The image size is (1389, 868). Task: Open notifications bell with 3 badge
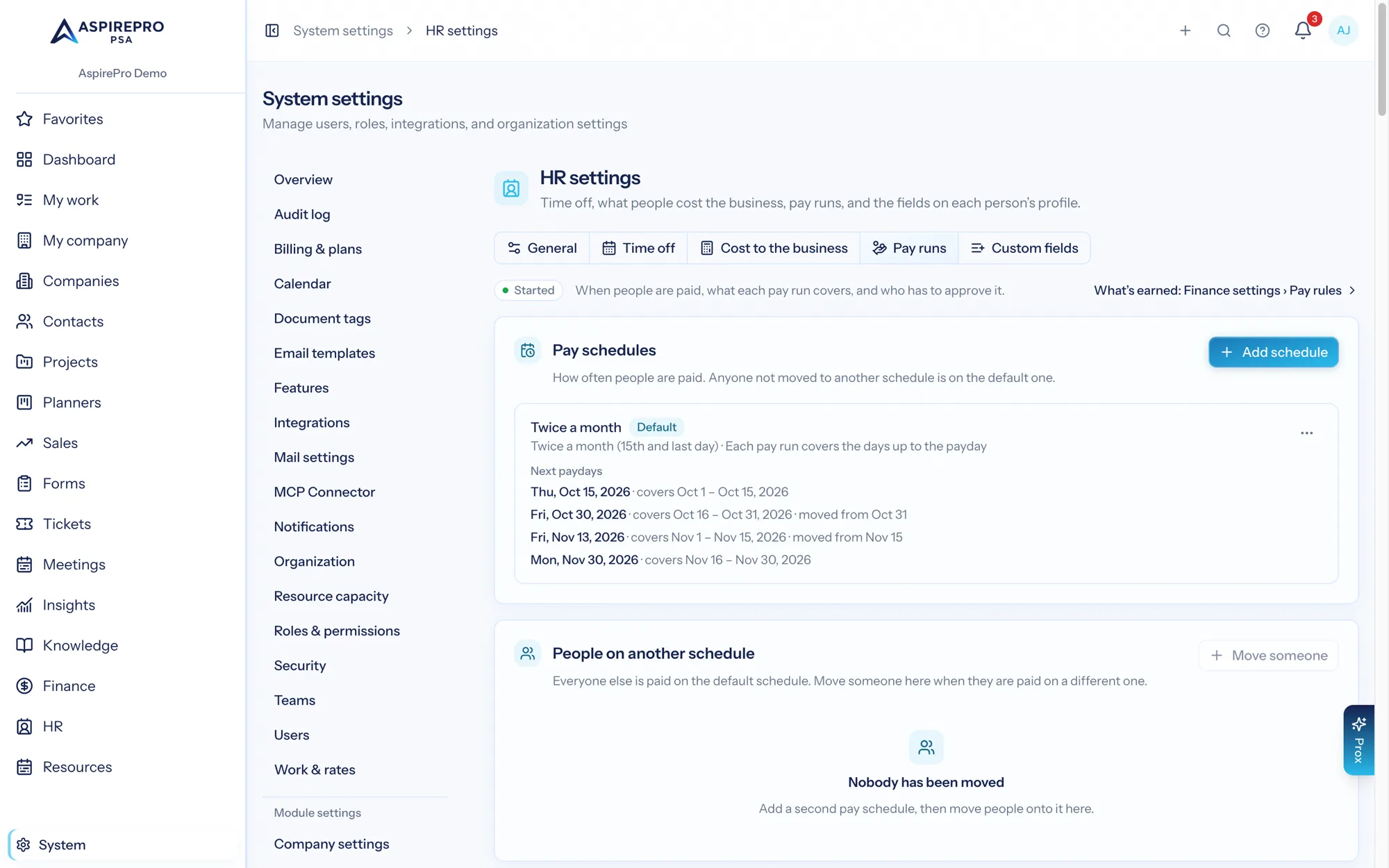[1304, 30]
